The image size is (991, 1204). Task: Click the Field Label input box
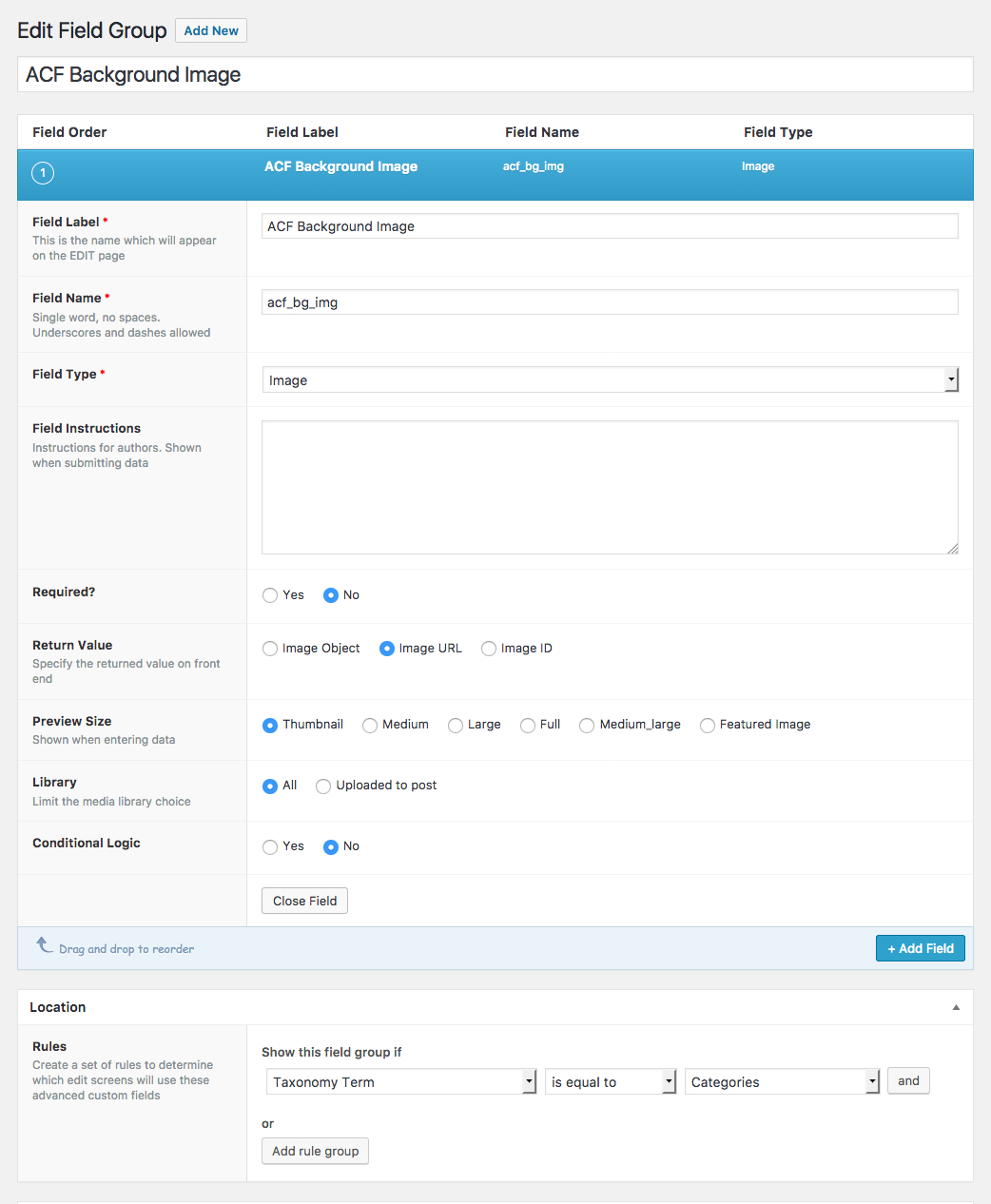(x=610, y=225)
